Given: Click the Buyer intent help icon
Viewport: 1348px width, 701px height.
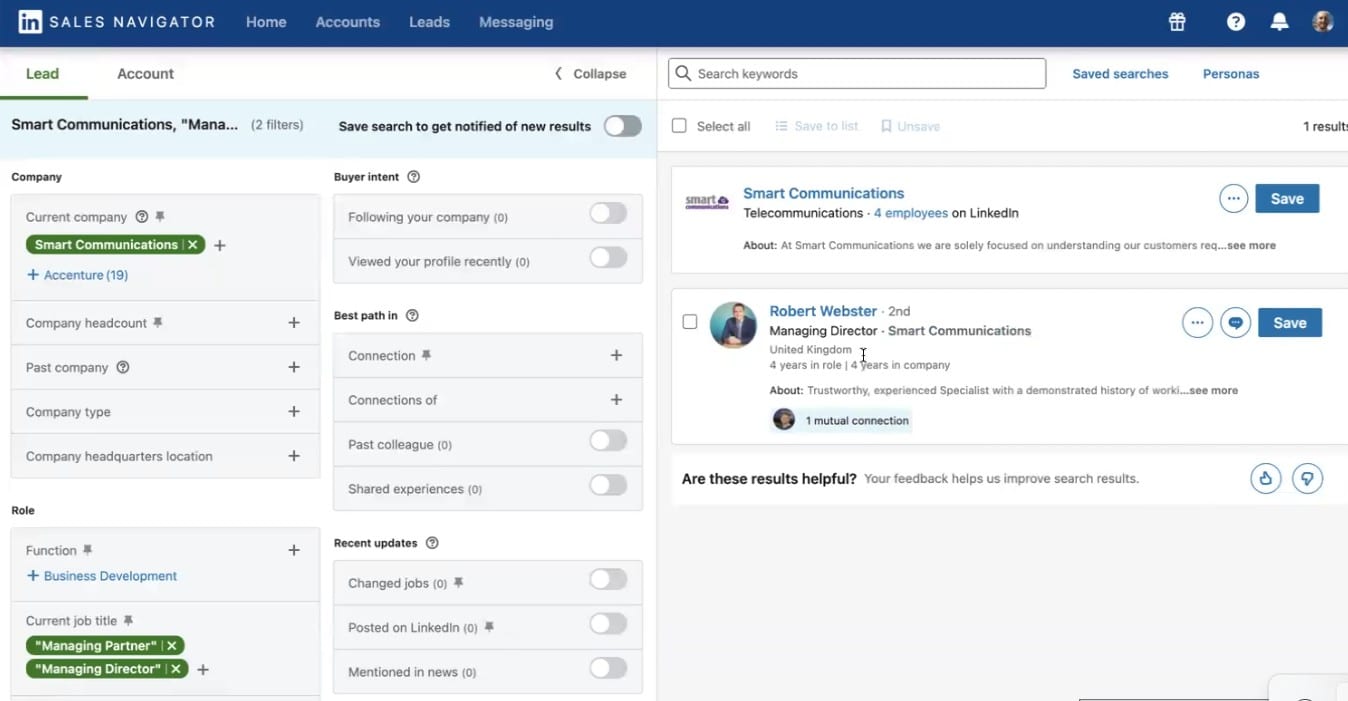Looking at the screenshot, I should 414,177.
